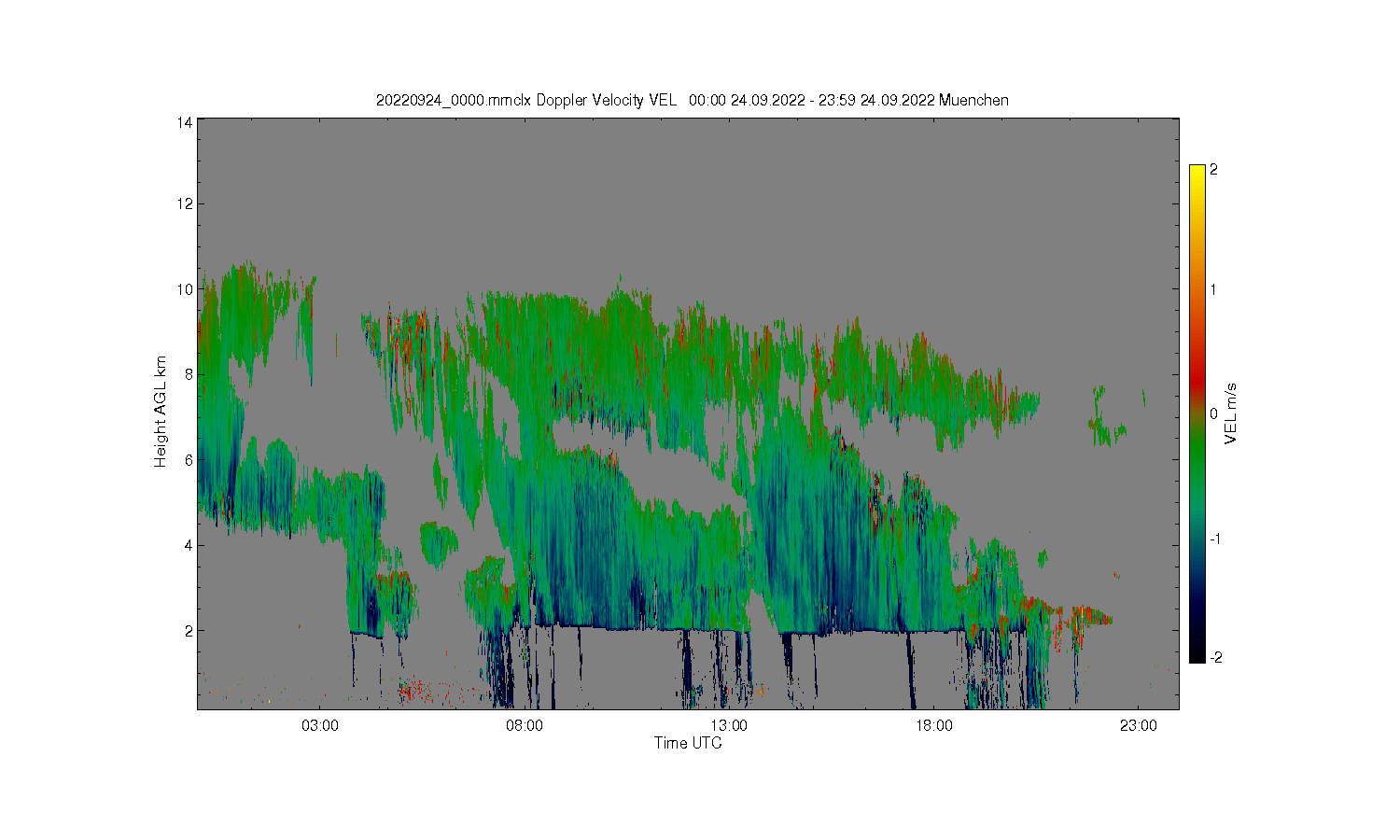Click the 'VEL m/s' colorbar label

click(1232, 413)
